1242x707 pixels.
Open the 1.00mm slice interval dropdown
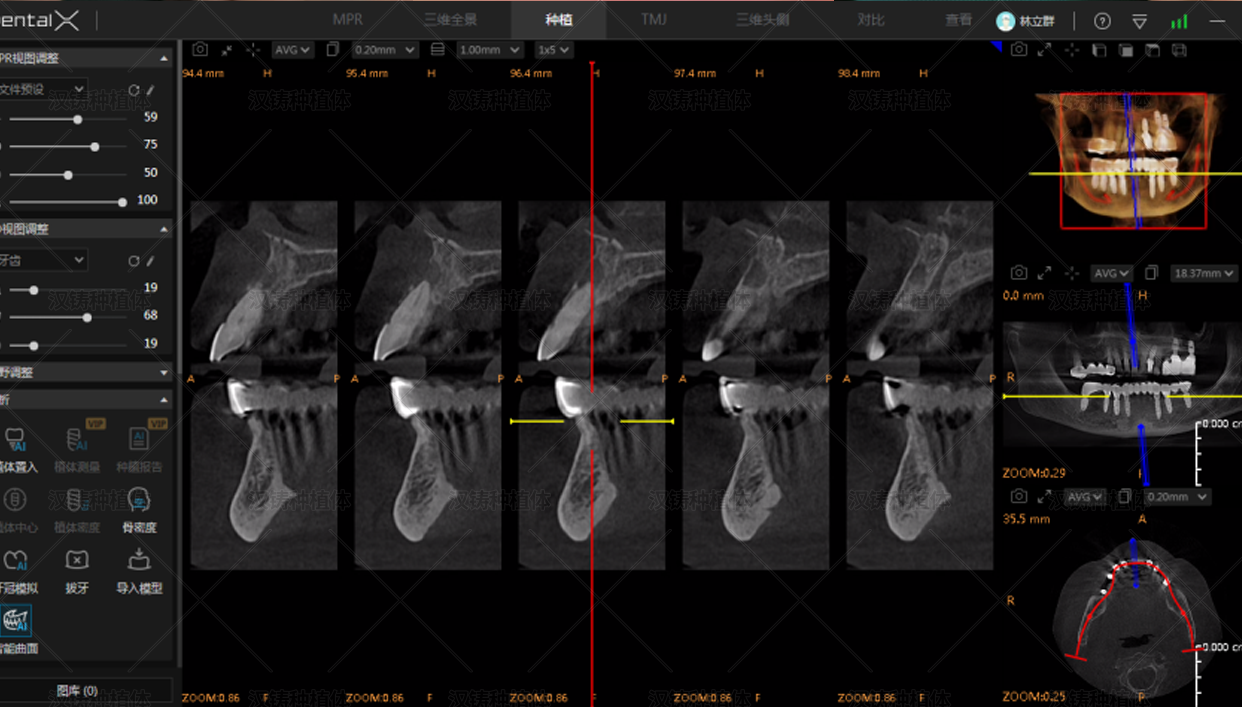[x=489, y=49]
